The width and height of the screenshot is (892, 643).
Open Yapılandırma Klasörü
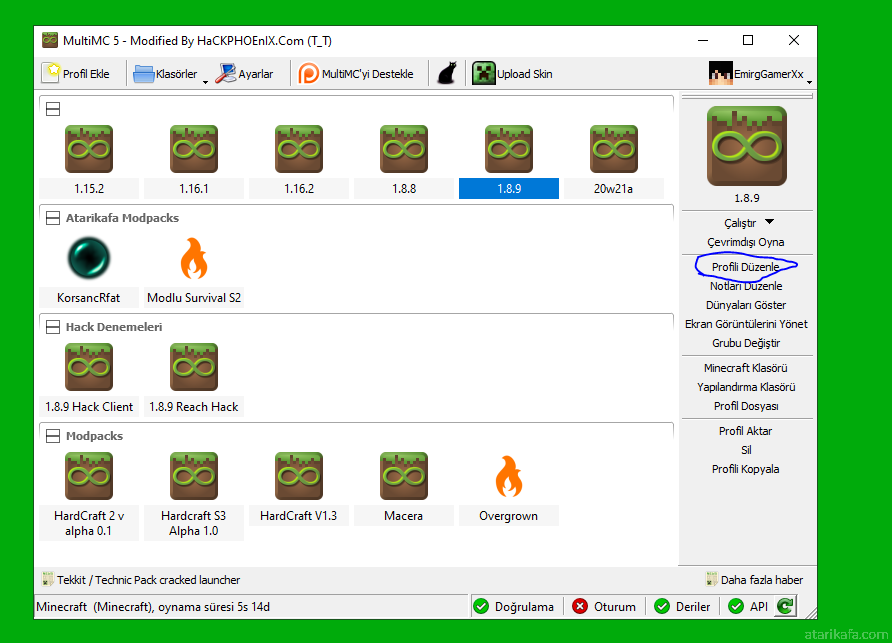pos(746,387)
